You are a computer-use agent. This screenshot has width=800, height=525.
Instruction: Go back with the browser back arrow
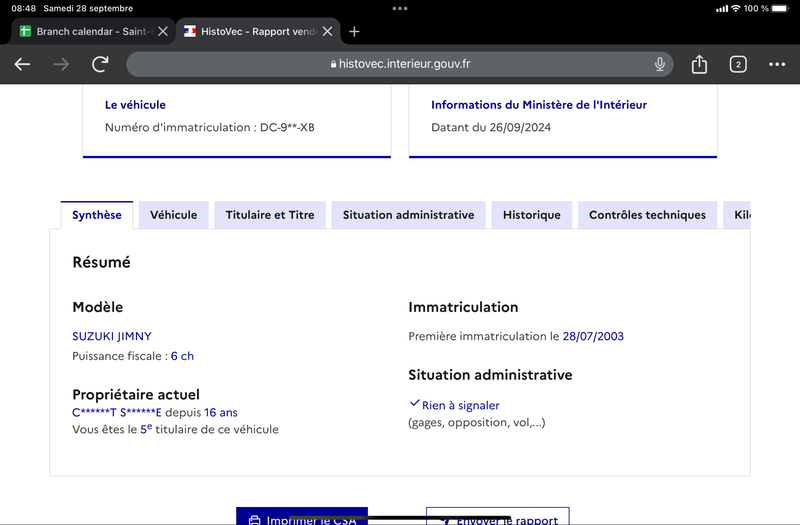coord(22,64)
